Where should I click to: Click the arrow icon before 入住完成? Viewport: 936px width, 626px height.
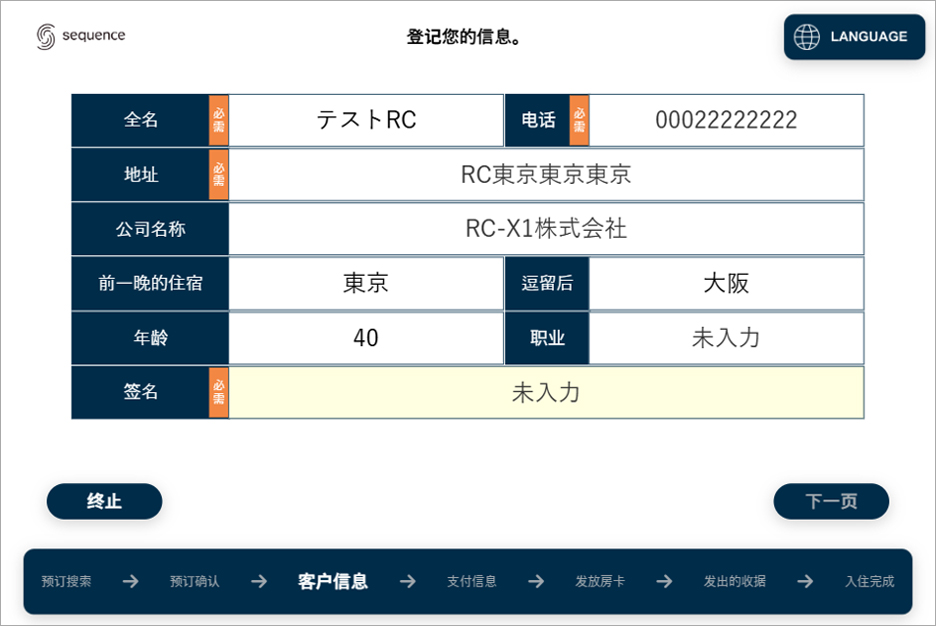coord(805,581)
